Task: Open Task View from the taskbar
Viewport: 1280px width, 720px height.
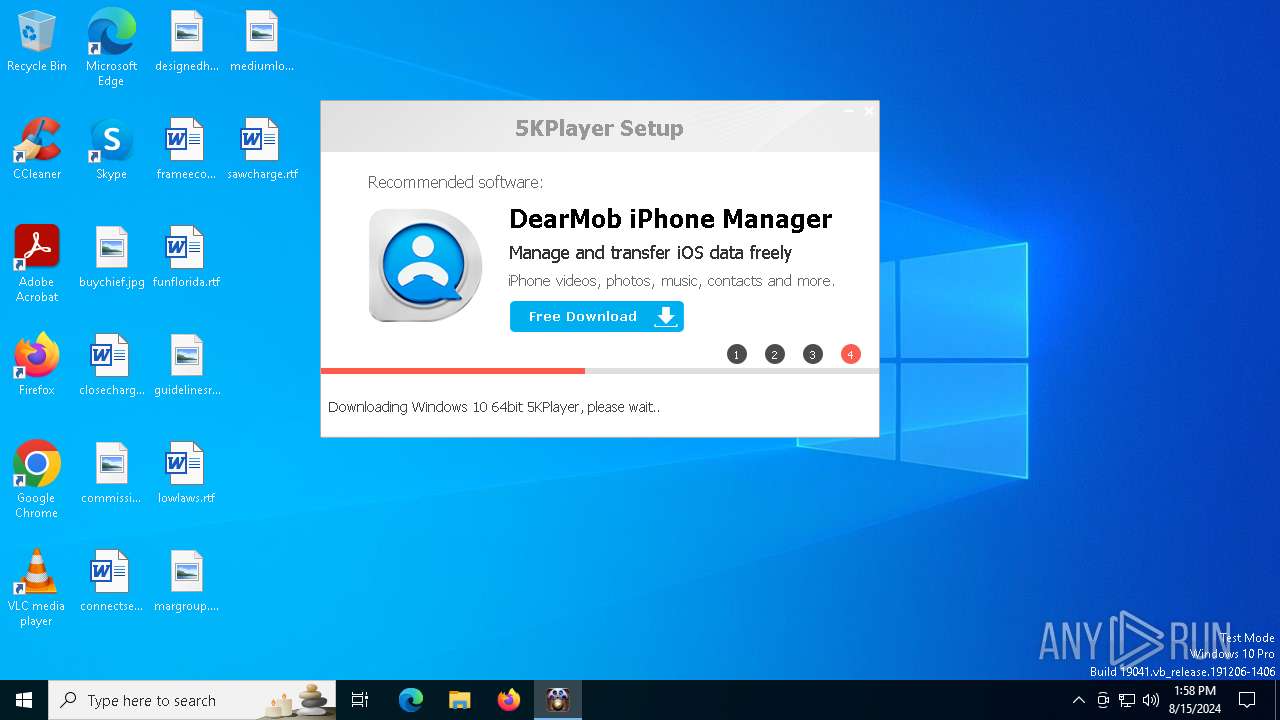Action: [360, 700]
